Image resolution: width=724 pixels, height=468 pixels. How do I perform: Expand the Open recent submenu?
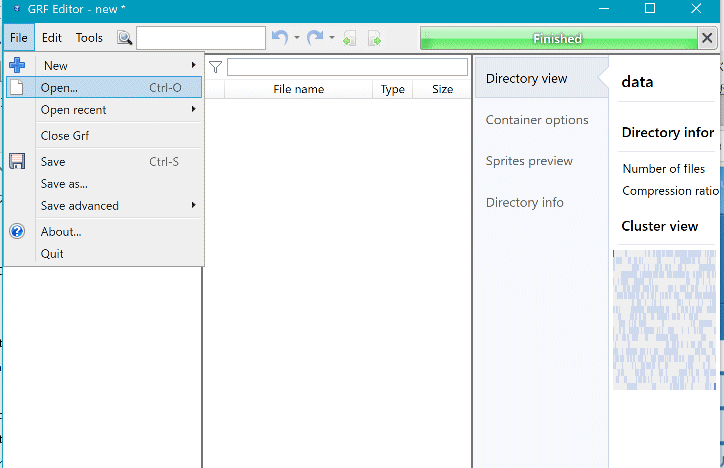point(193,109)
